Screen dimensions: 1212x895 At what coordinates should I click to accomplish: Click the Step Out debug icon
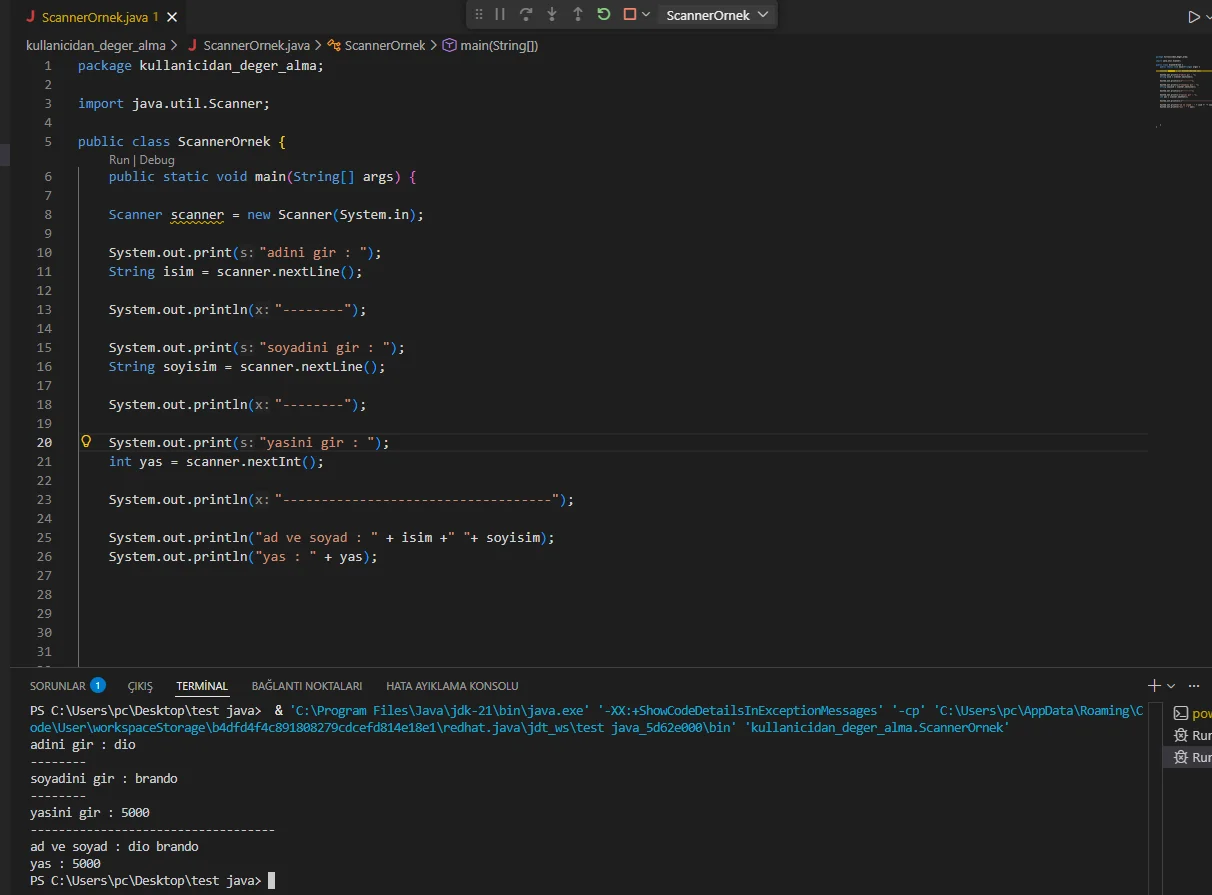click(x=578, y=15)
